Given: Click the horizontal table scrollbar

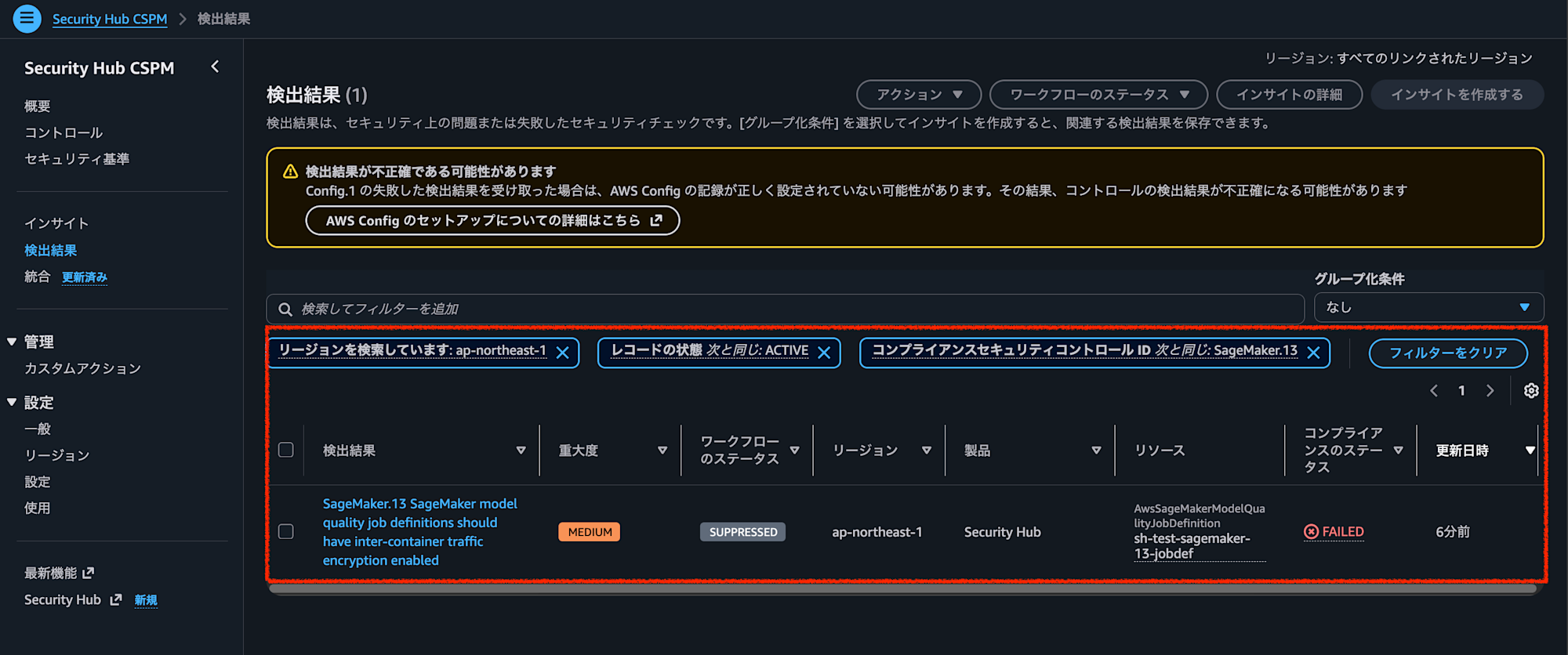Looking at the screenshot, I should pyautogui.click(x=902, y=589).
